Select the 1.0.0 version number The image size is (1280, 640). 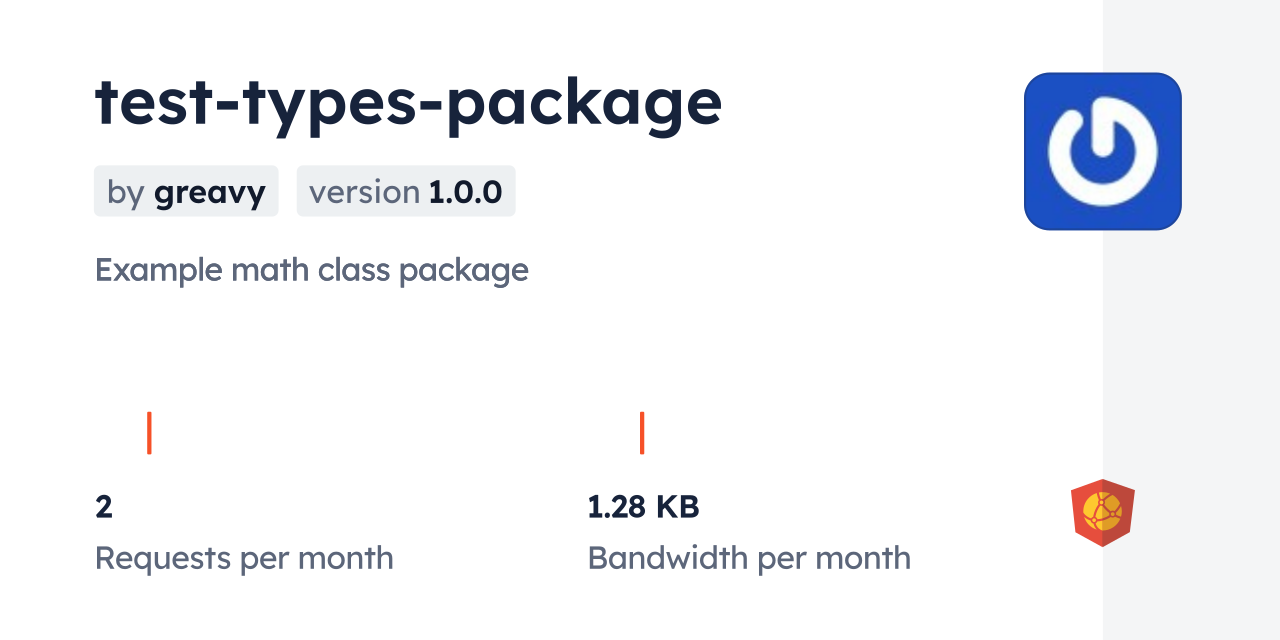click(x=465, y=191)
